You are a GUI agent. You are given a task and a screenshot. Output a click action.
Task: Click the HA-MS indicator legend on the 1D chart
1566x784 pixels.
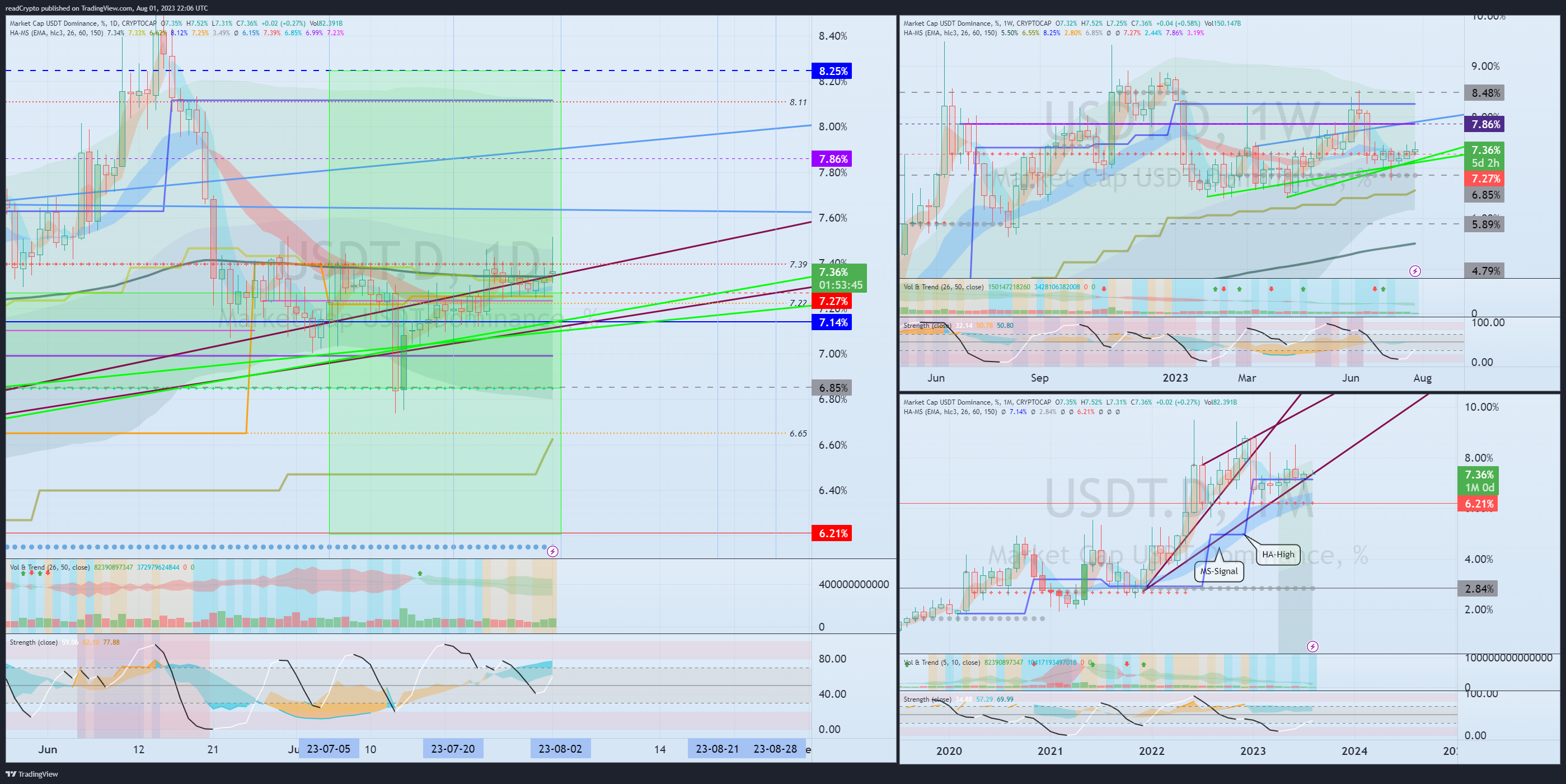pyautogui.click(x=57, y=33)
